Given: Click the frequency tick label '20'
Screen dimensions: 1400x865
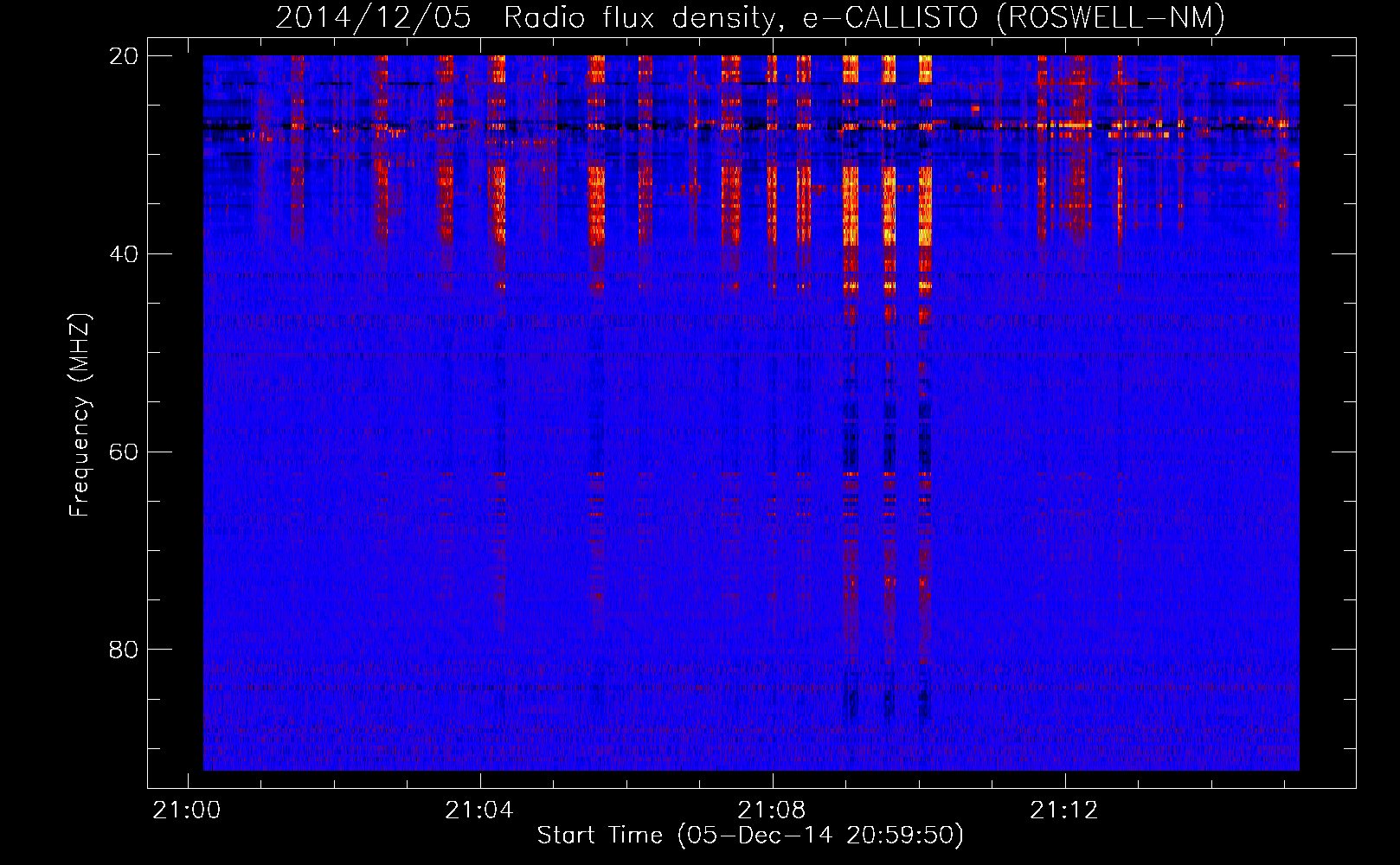Looking at the screenshot, I should [125, 56].
